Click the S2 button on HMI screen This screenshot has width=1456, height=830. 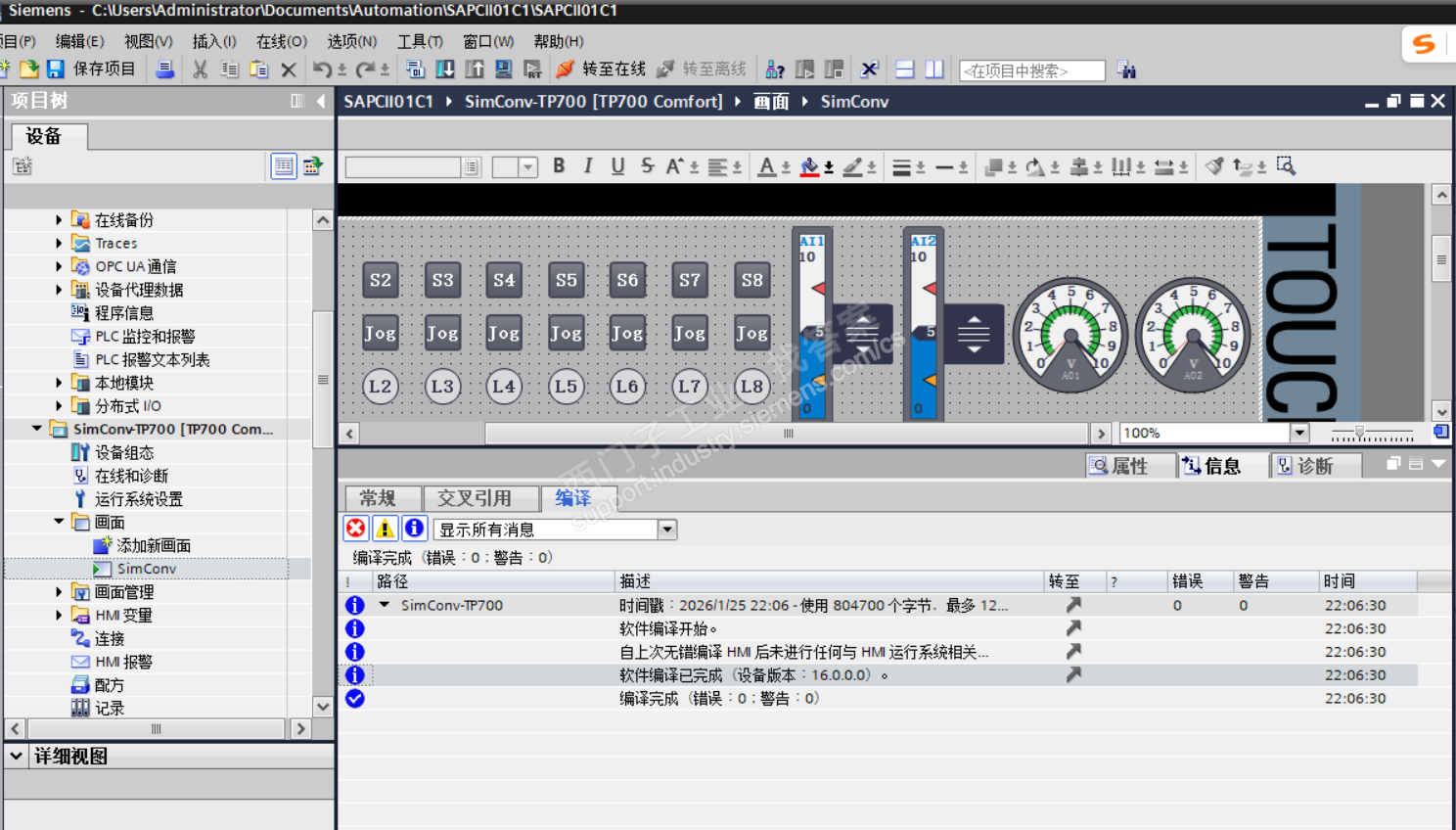click(x=381, y=280)
